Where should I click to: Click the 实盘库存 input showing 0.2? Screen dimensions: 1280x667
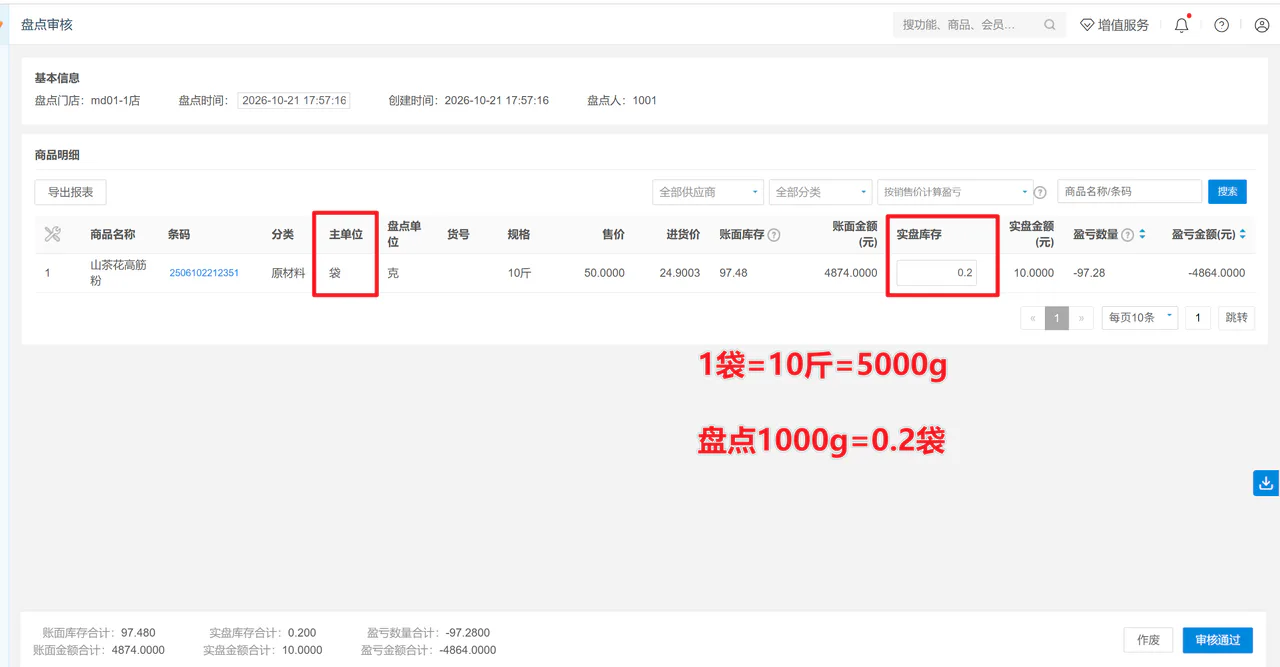pyautogui.click(x=937, y=273)
